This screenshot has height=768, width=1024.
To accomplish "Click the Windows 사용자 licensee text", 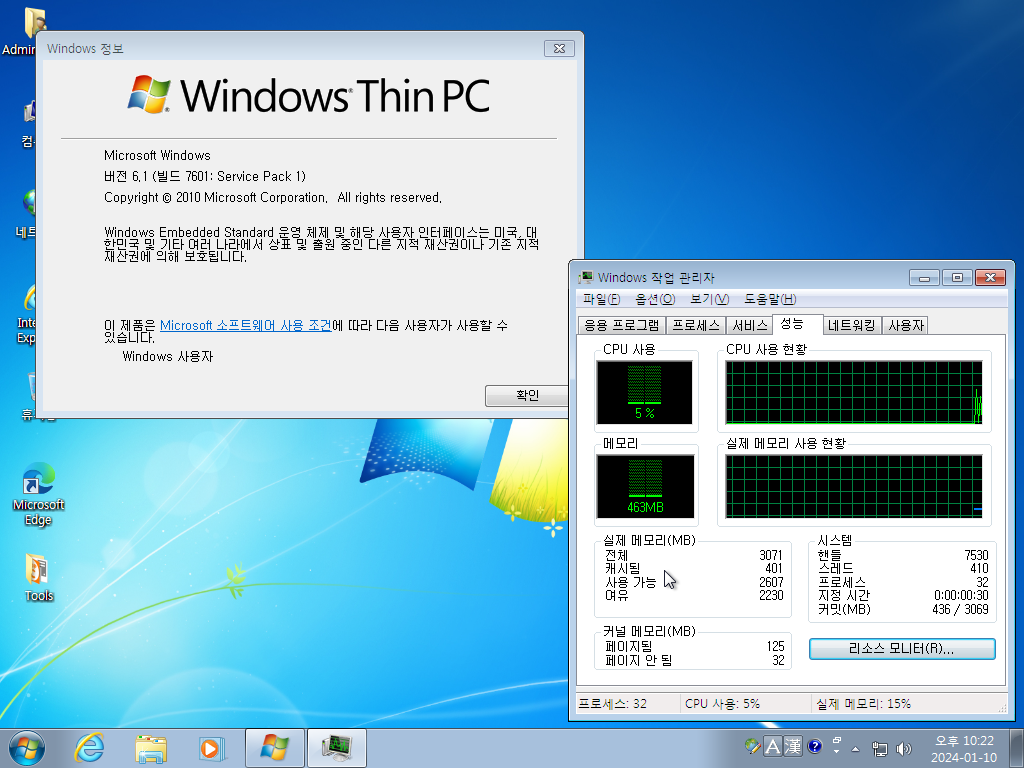I will tap(168, 357).
